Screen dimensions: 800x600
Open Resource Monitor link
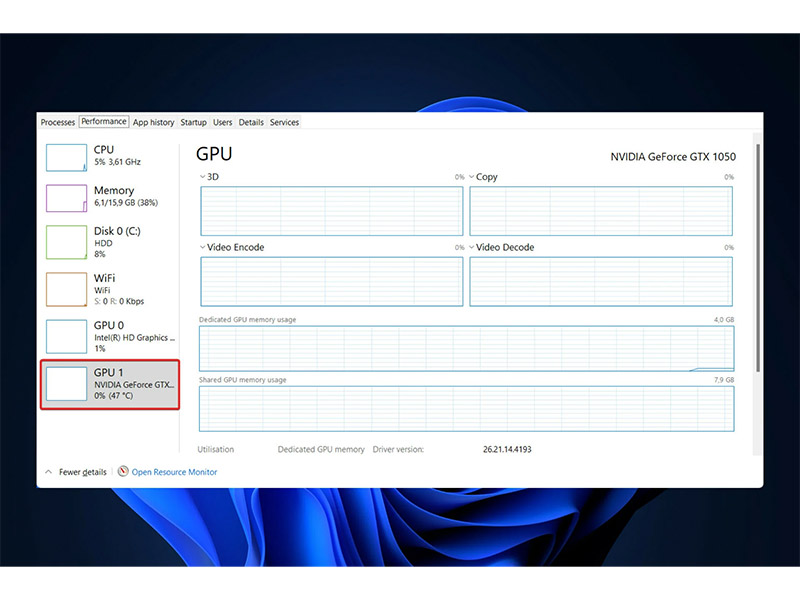point(174,472)
